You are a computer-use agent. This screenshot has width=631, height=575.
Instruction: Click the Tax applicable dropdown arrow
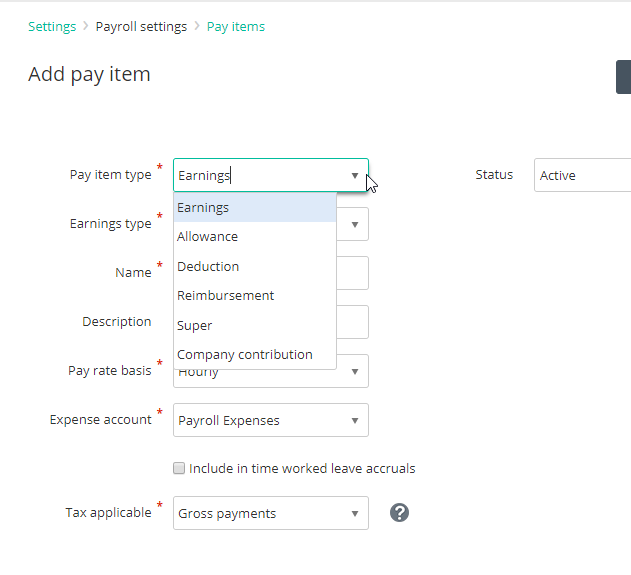click(x=355, y=513)
